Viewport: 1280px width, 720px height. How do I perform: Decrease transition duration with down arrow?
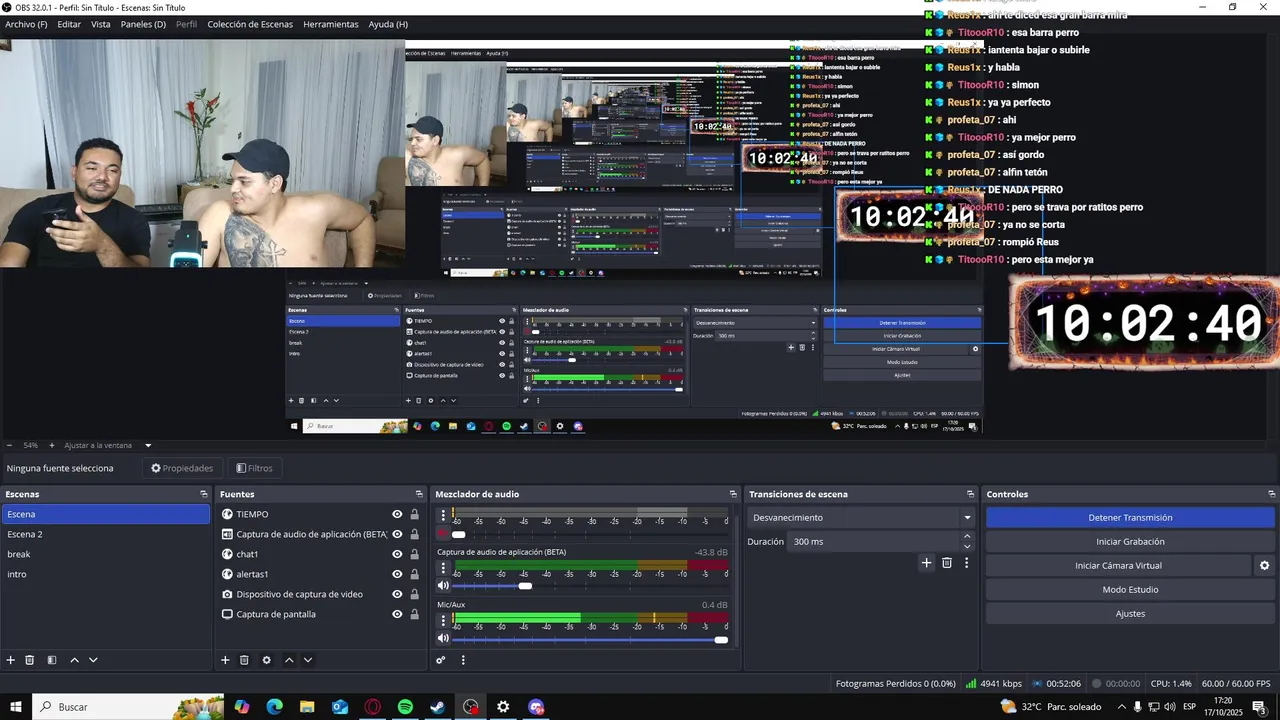966,547
